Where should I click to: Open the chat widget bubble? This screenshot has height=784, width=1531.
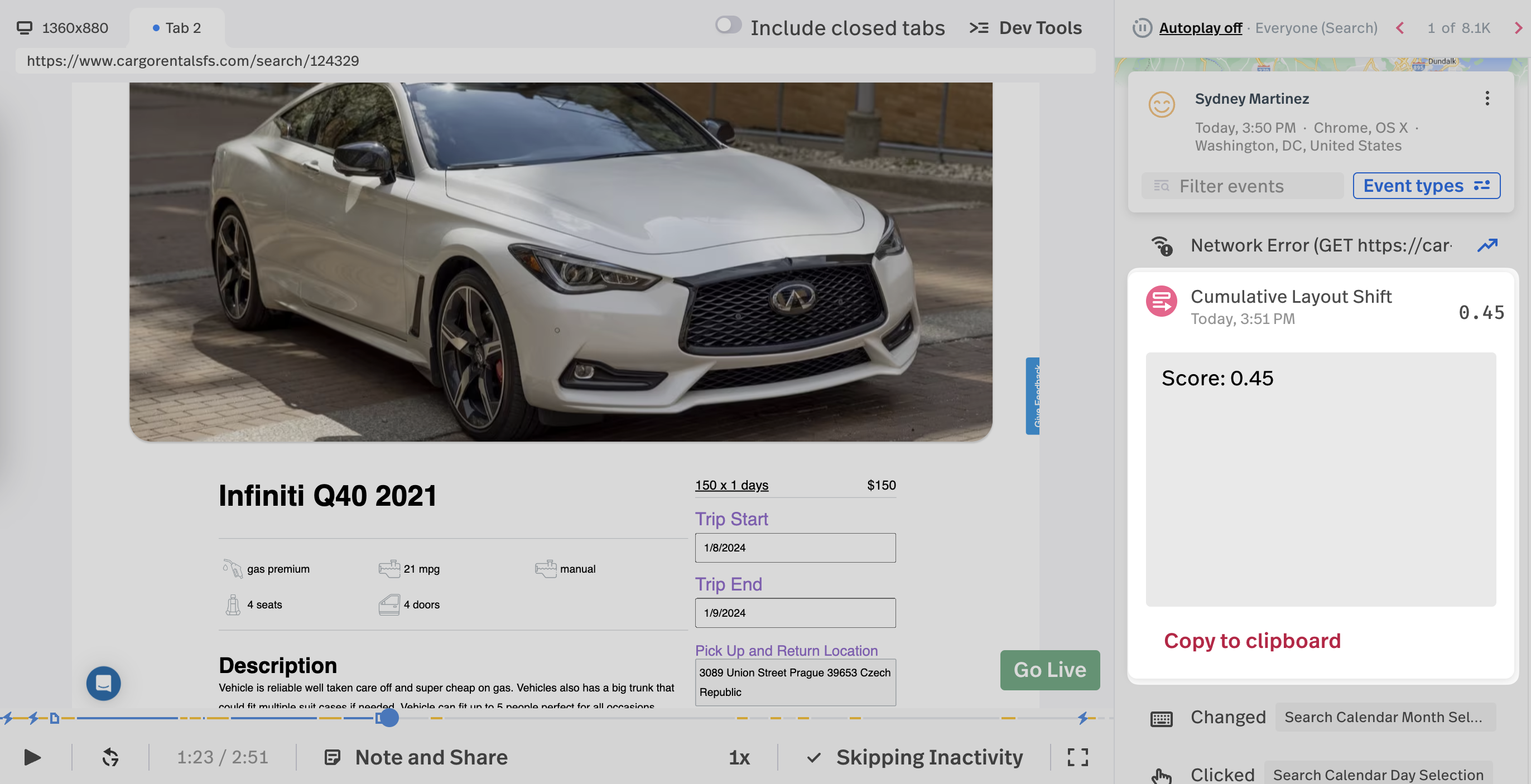coord(103,683)
